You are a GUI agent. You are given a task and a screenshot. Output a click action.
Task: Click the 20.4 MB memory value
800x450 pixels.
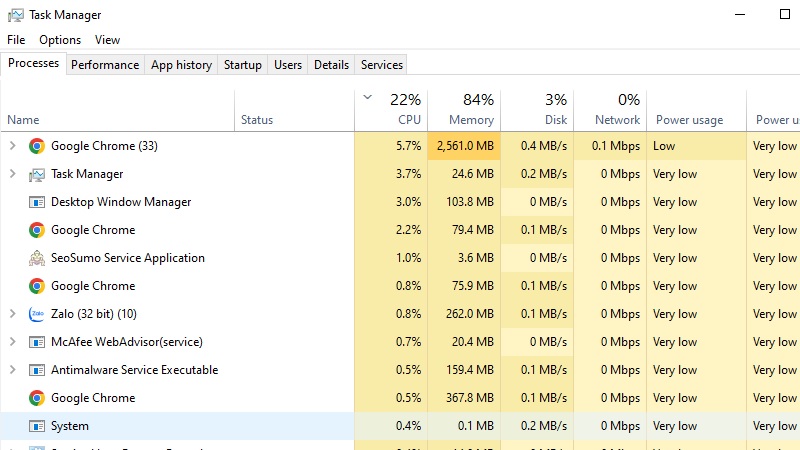tap(472, 342)
